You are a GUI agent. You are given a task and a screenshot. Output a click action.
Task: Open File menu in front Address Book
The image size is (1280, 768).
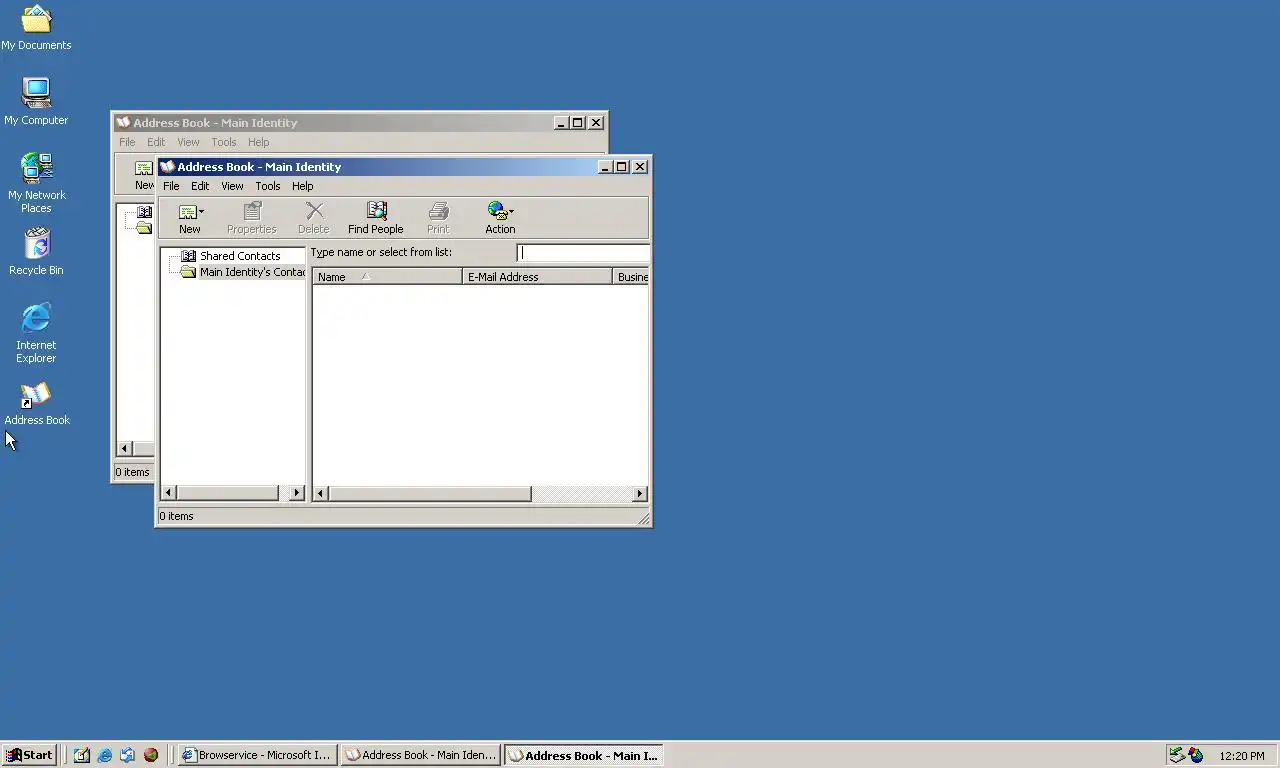pos(171,186)
